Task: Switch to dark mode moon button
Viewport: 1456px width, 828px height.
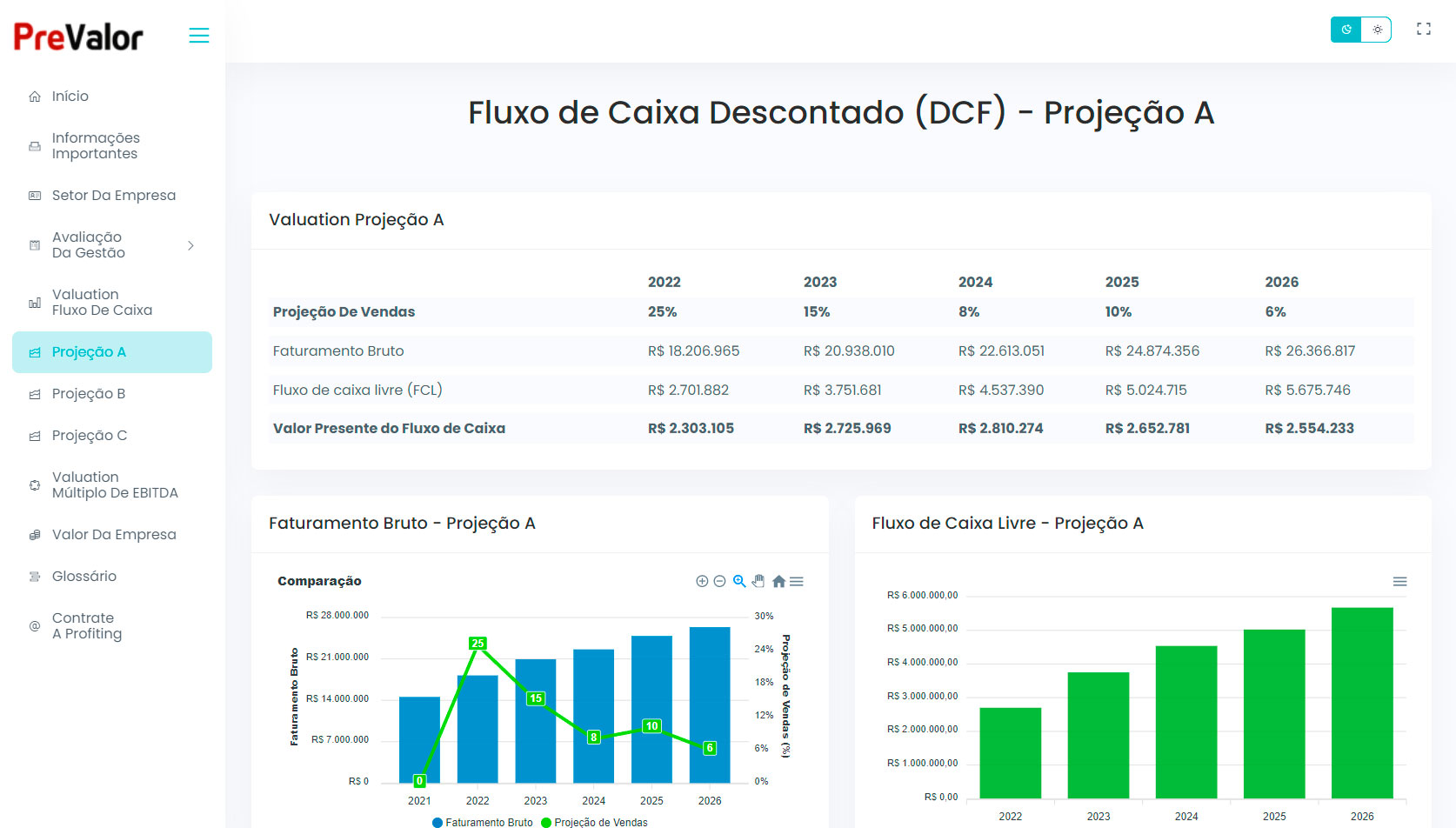Action: pyautogui.click(x=1346, y=30)
